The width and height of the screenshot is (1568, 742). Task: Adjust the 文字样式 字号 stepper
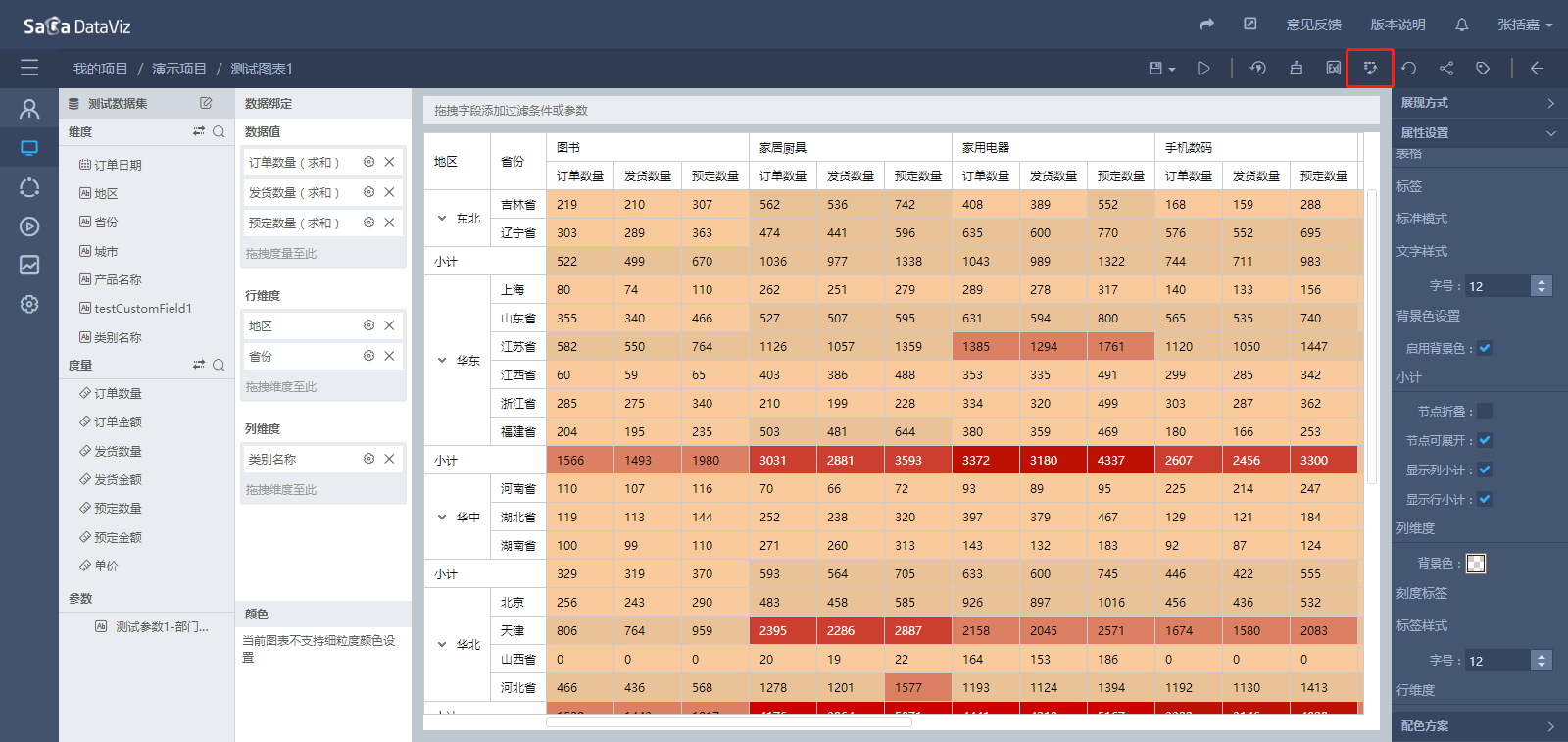(1542, 286)
